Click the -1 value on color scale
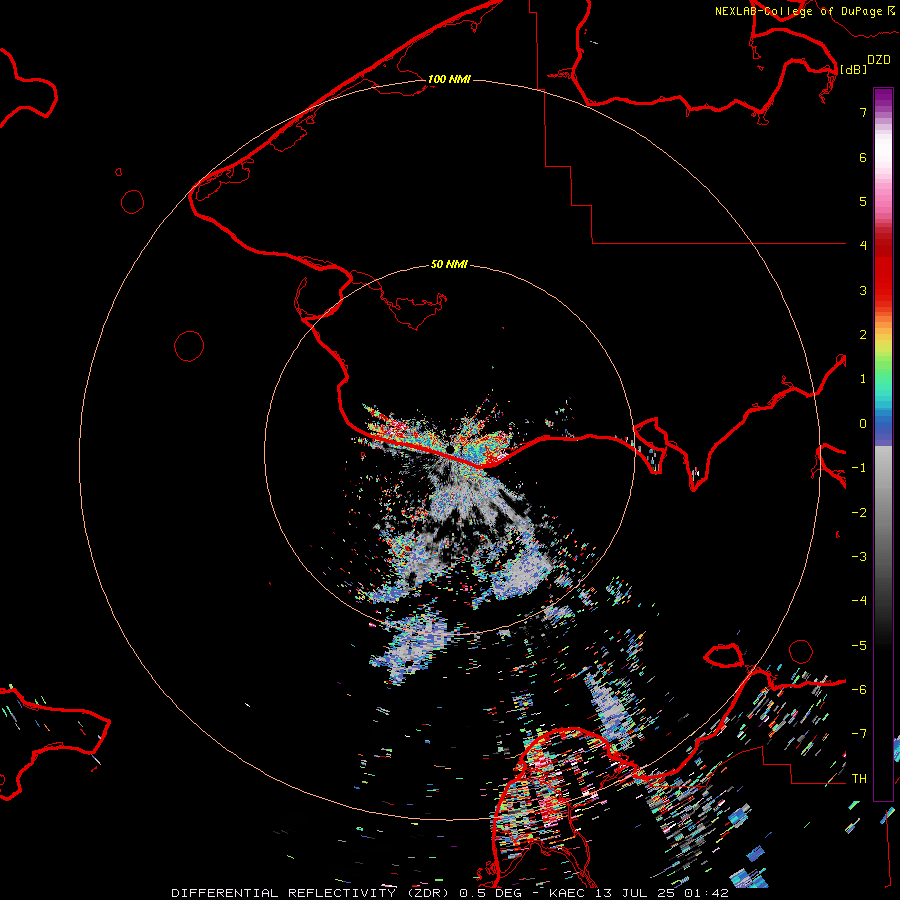 pyautogui.click(x=859, y=468)
